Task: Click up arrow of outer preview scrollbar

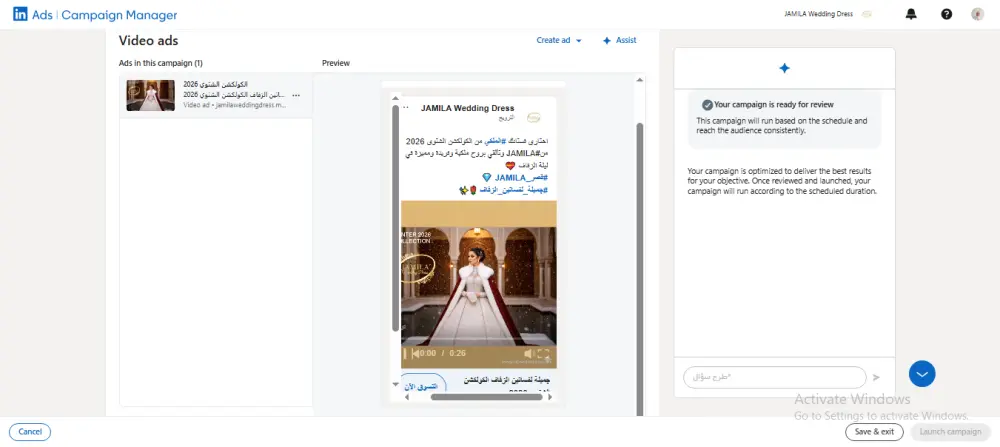Action: [640, 80]
